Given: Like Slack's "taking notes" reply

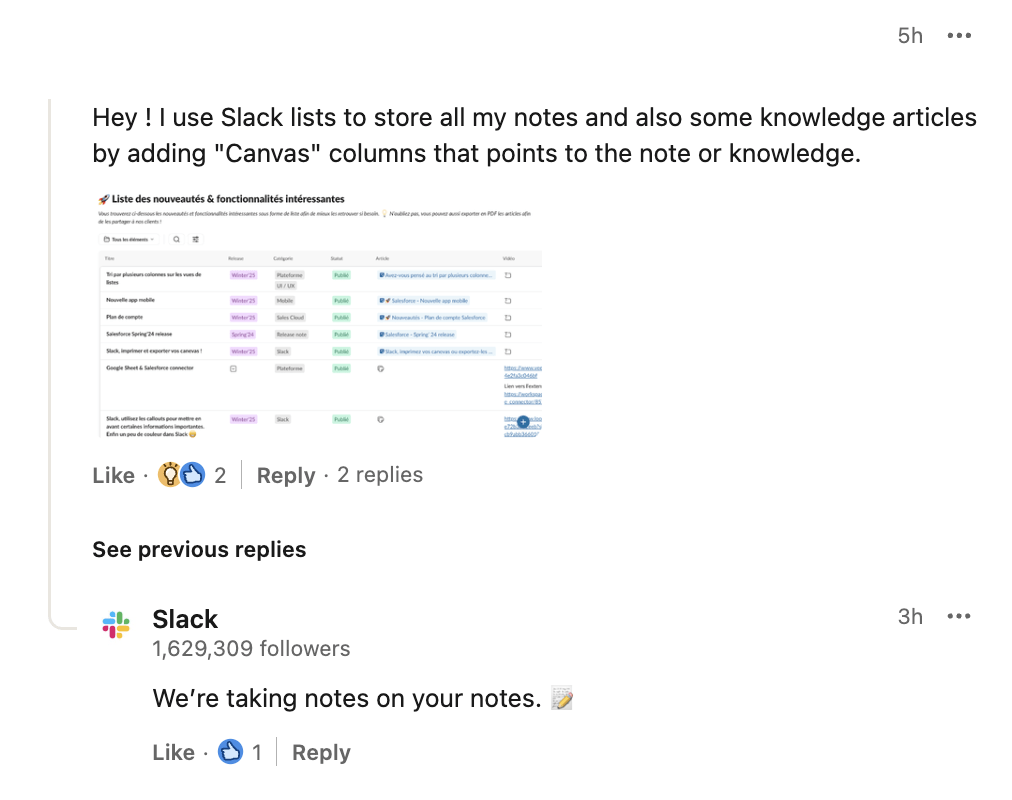Looking at the screenshot, I should [173, 753].
